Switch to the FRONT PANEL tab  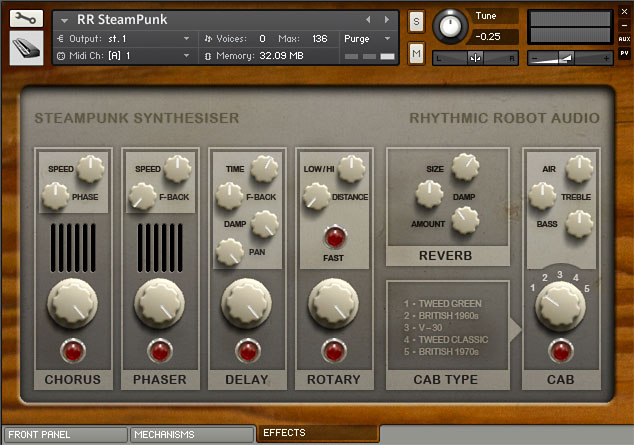(x=66, y=434)
